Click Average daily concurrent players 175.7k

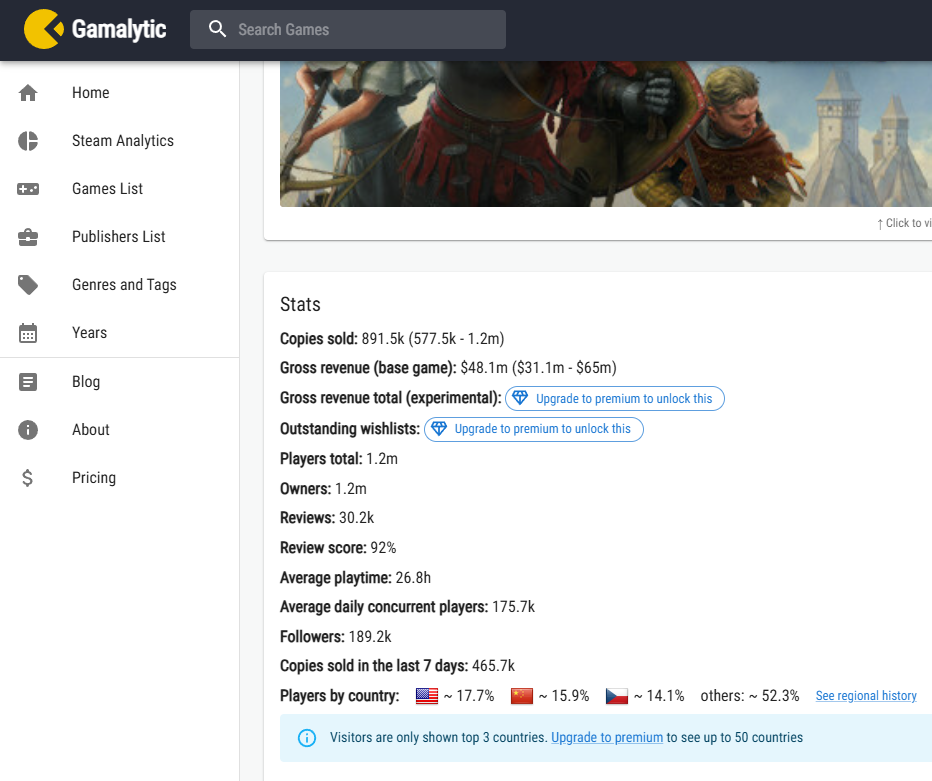pyautogui.click(x=514, y=607)
